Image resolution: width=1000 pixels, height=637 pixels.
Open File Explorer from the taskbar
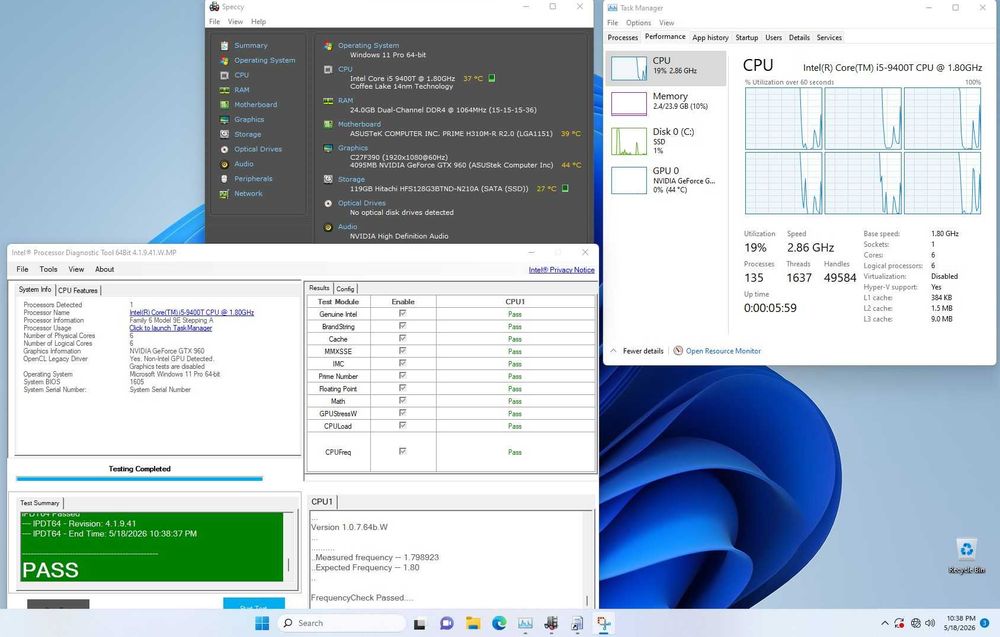(x=473, y=624)
